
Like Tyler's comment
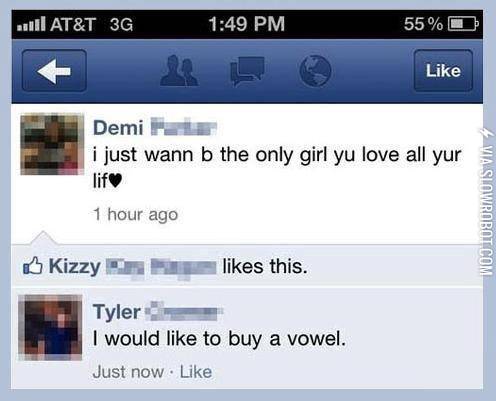coord(196,372)
